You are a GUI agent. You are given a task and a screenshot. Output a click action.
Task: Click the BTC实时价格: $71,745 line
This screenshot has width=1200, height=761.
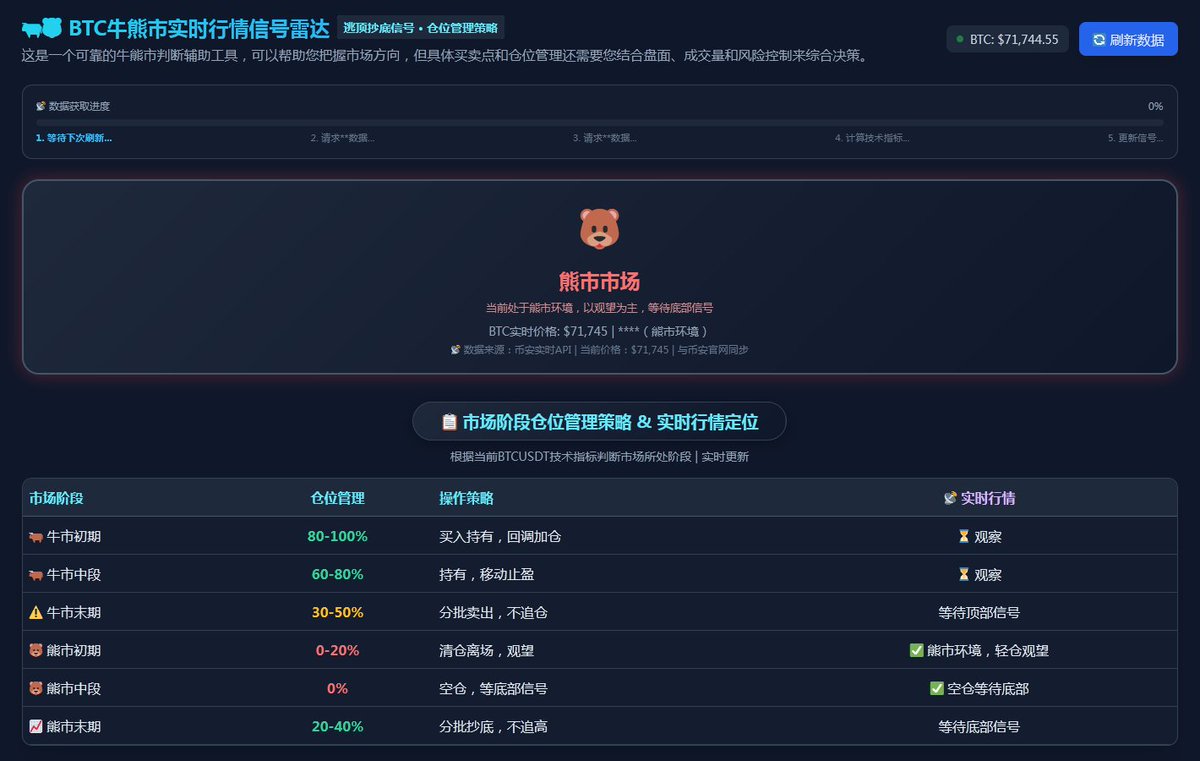point(599,331)
